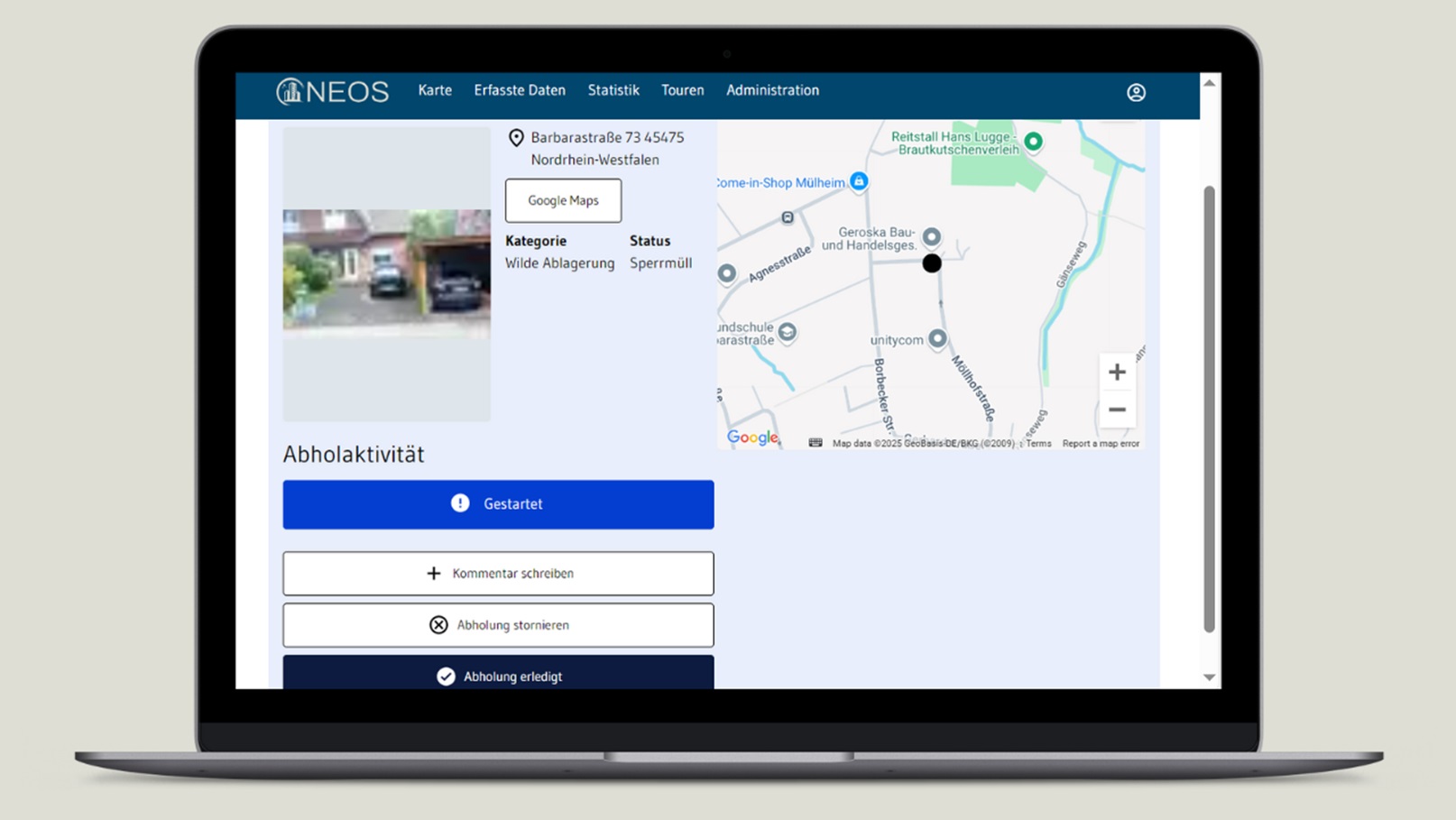The image size is (1456, 820).
Task: Zoom in on the map
Action: click(1117, 372)
